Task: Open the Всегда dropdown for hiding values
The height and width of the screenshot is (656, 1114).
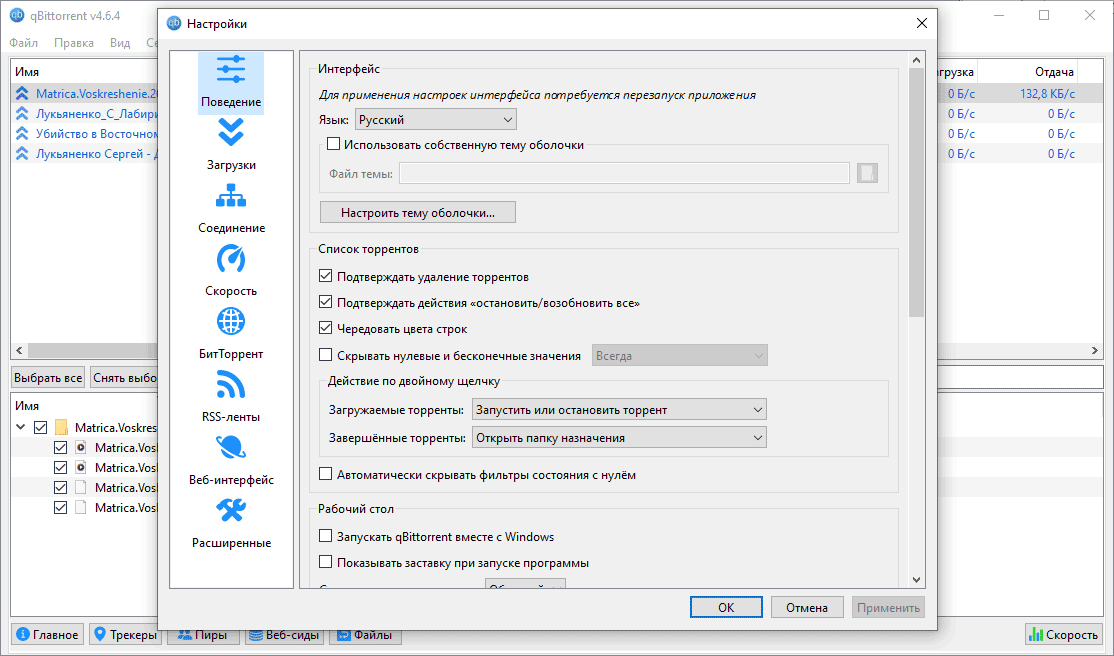Action: tap(680, 355)
